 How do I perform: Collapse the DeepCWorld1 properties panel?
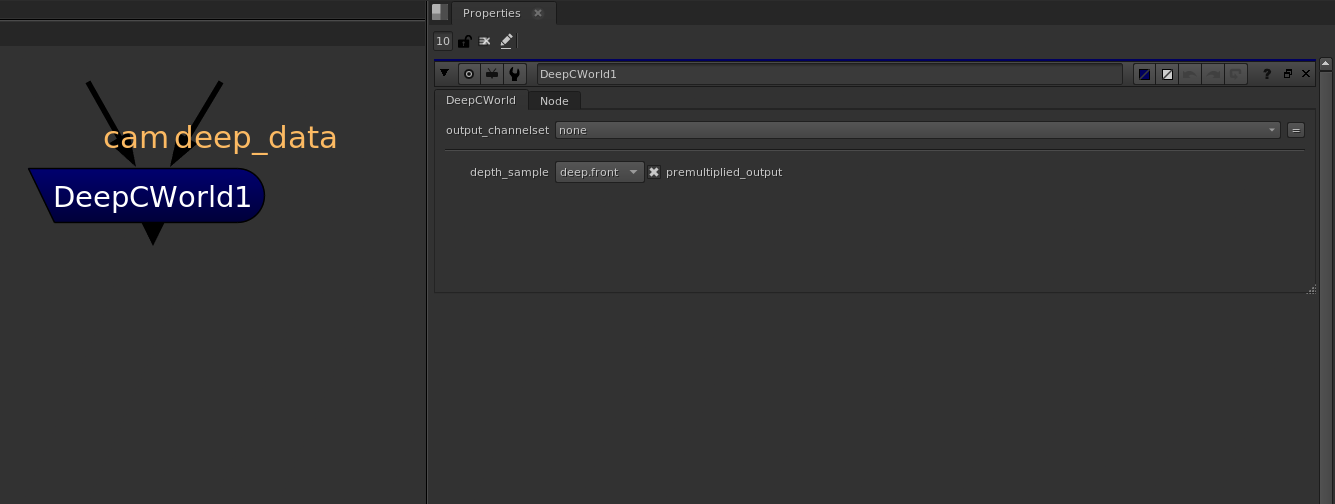445,73
